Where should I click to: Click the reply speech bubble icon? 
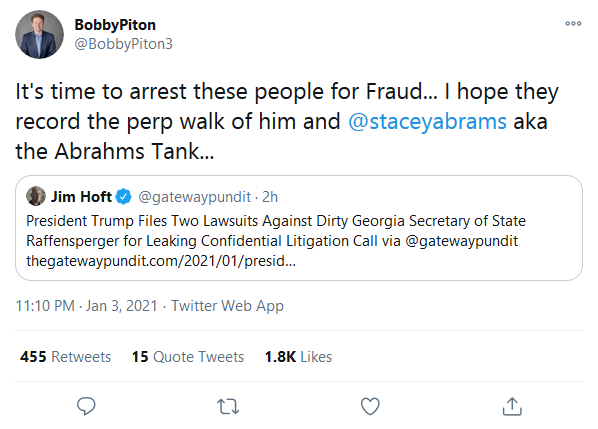click(x=86, y=406)
